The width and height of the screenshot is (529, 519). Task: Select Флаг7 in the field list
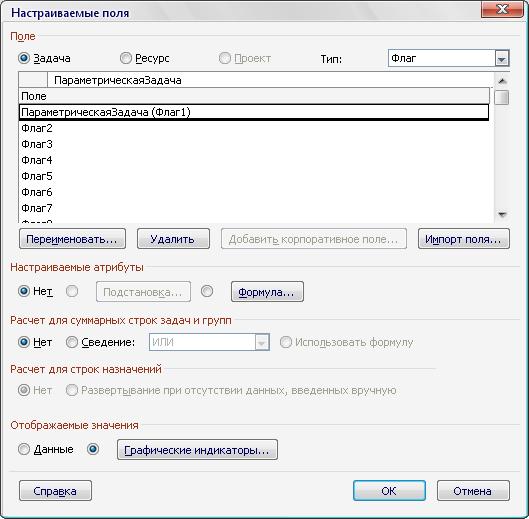tap(254, 208)
